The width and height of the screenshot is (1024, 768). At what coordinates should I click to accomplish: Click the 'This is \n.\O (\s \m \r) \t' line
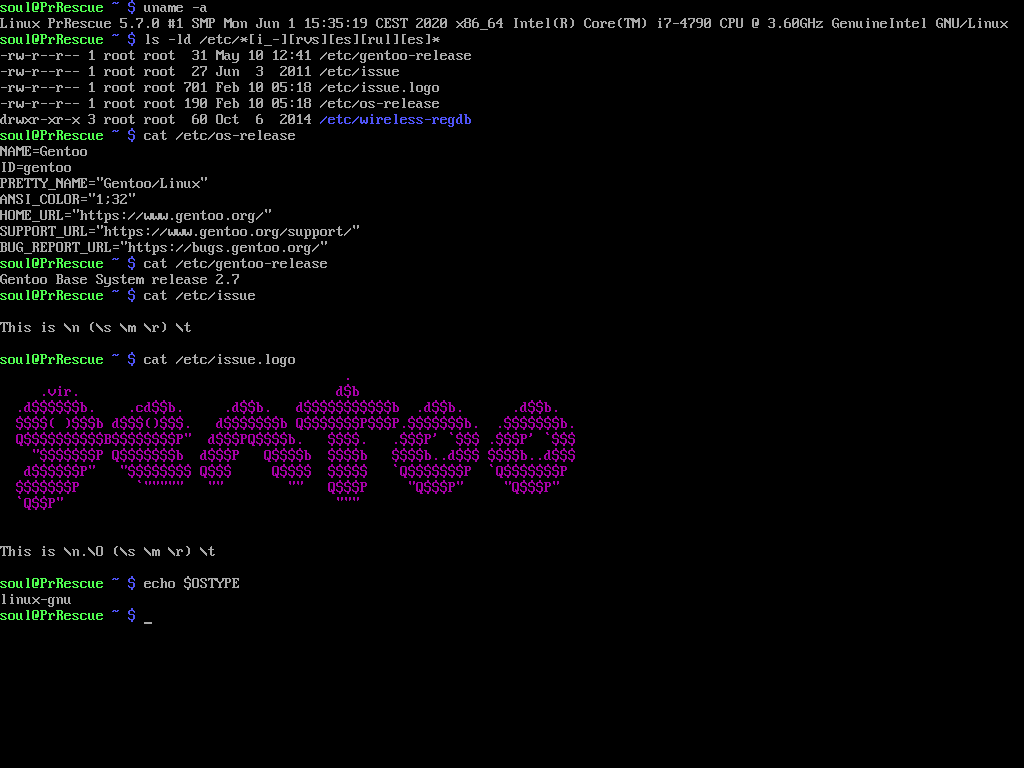pos(108,552)
